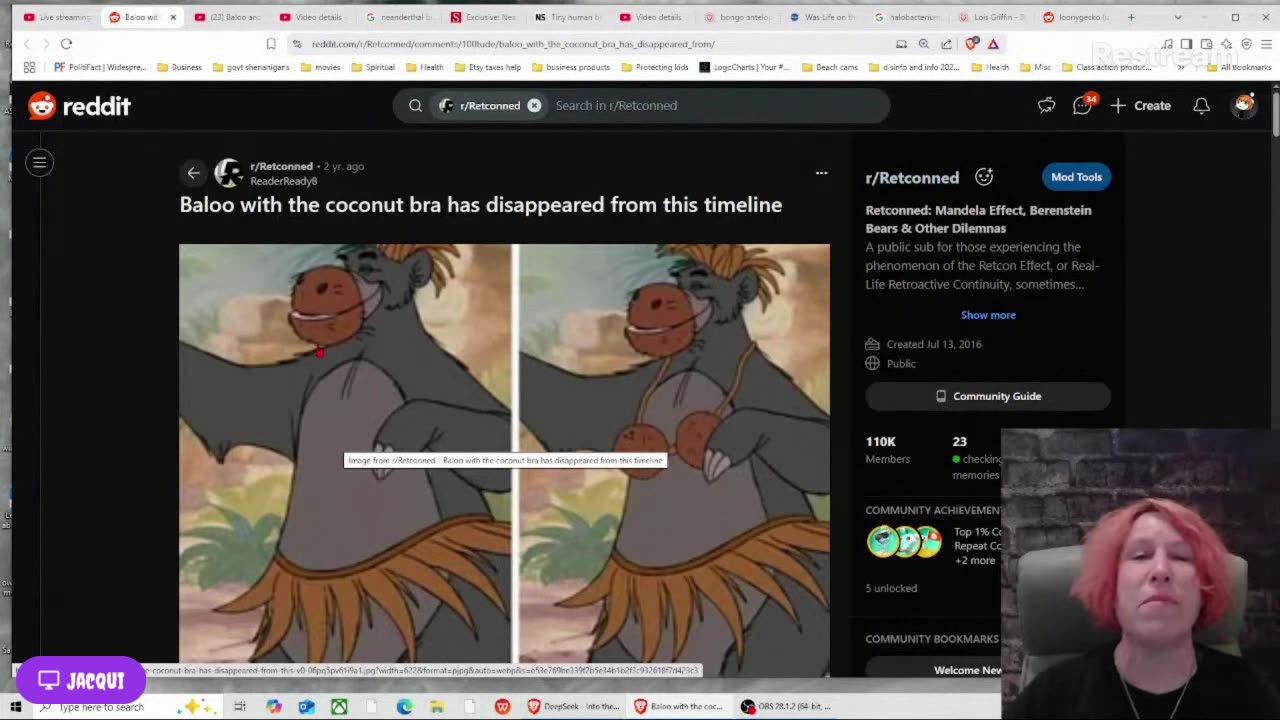Viewport: 1280px width, 720px height.
Task: Go back using the post back arrow
Action: 193,173
